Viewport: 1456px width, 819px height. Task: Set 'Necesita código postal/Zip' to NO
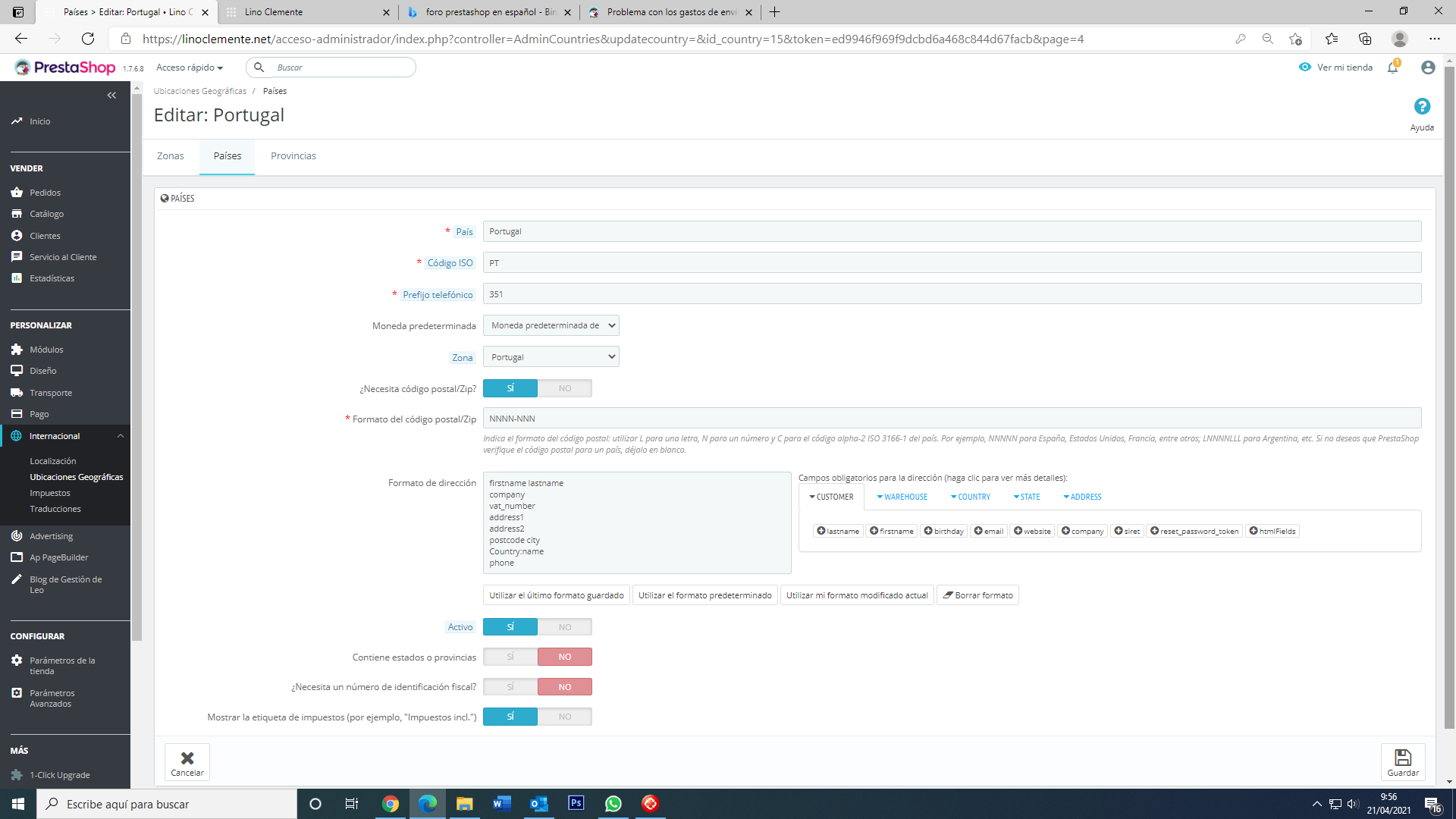(x=565, y=388)
